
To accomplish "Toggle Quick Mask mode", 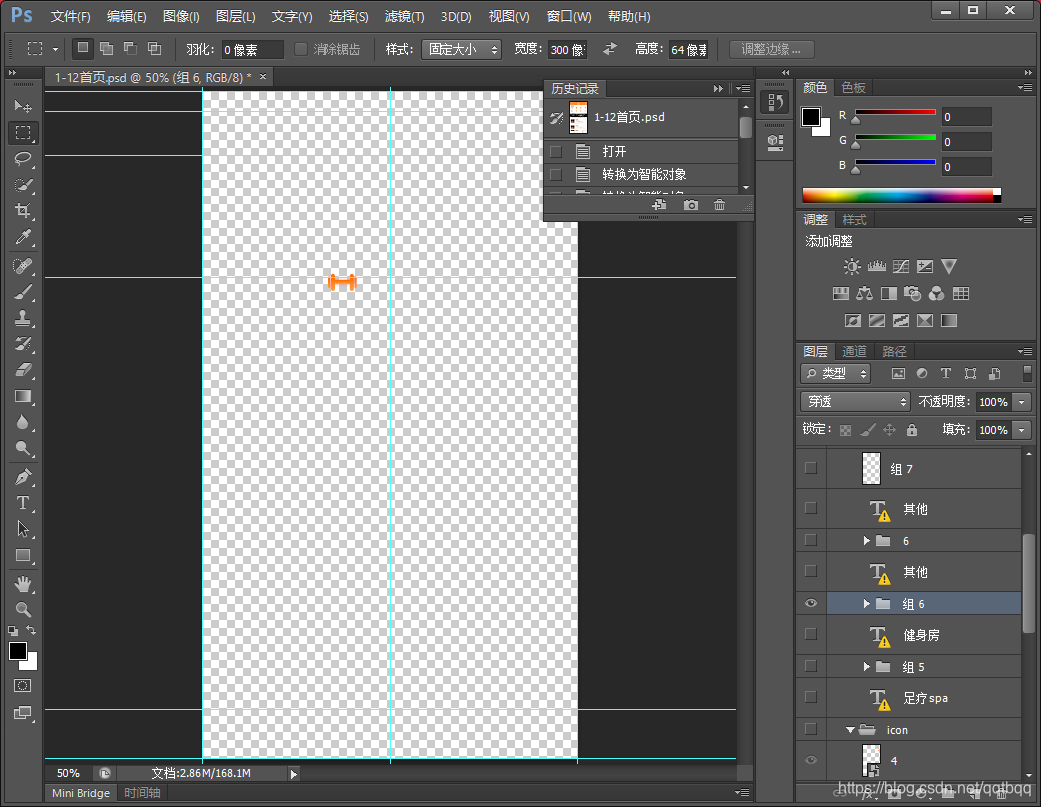I will pyautogui.click(x=23, y=686).
